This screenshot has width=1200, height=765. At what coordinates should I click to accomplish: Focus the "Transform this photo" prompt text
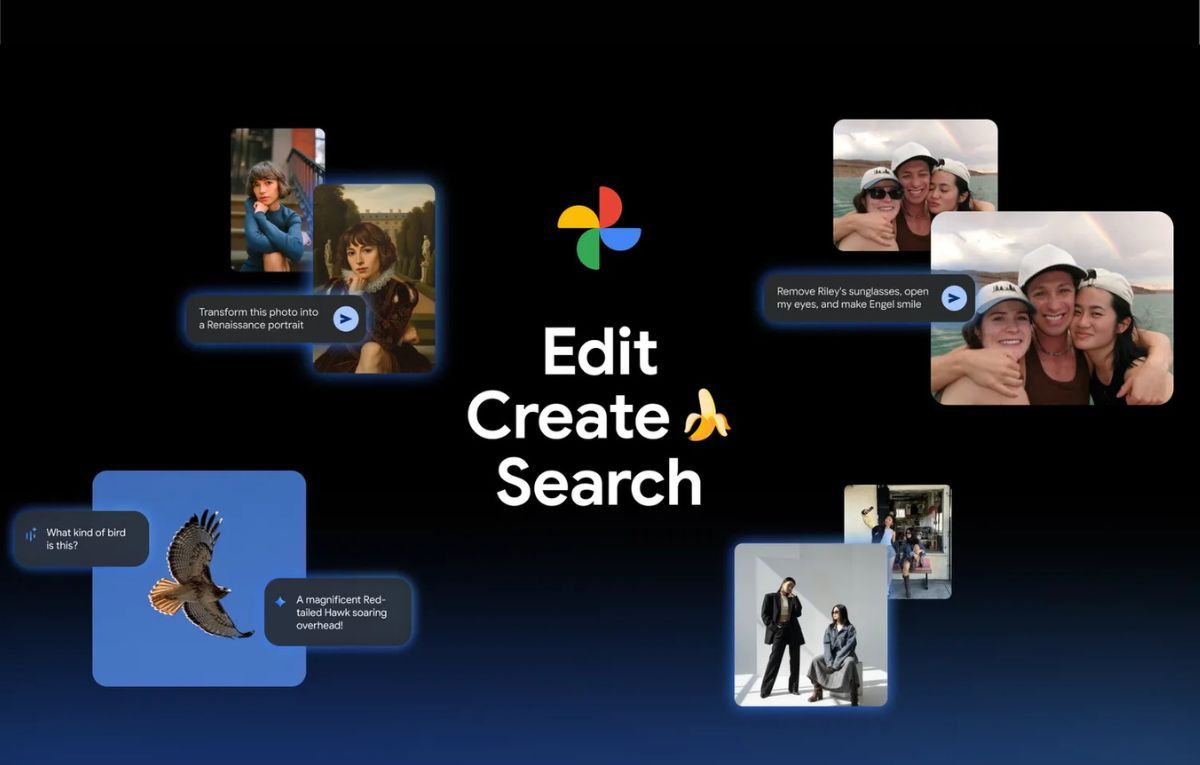pyautogui.click(x=258, y=318)
